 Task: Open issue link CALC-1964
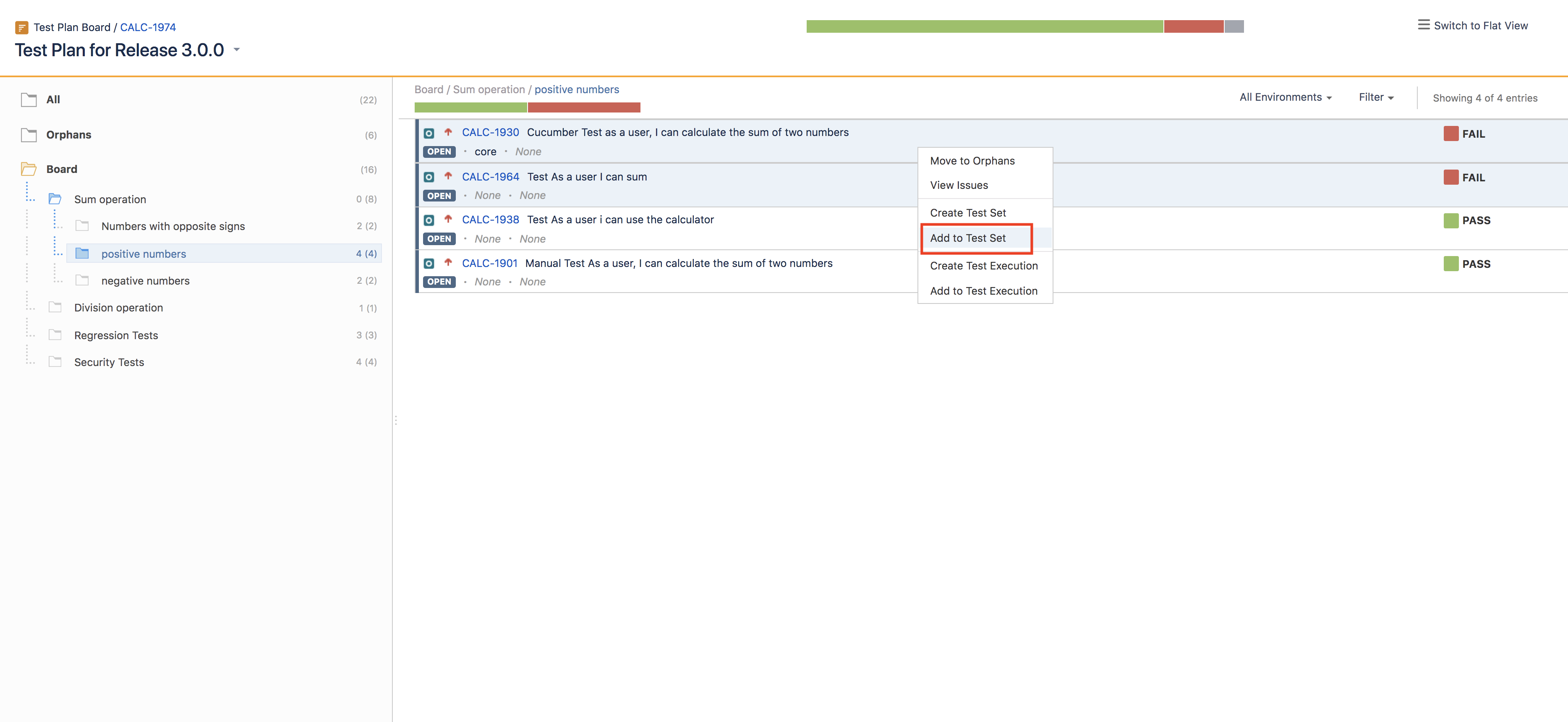point(490,177)
